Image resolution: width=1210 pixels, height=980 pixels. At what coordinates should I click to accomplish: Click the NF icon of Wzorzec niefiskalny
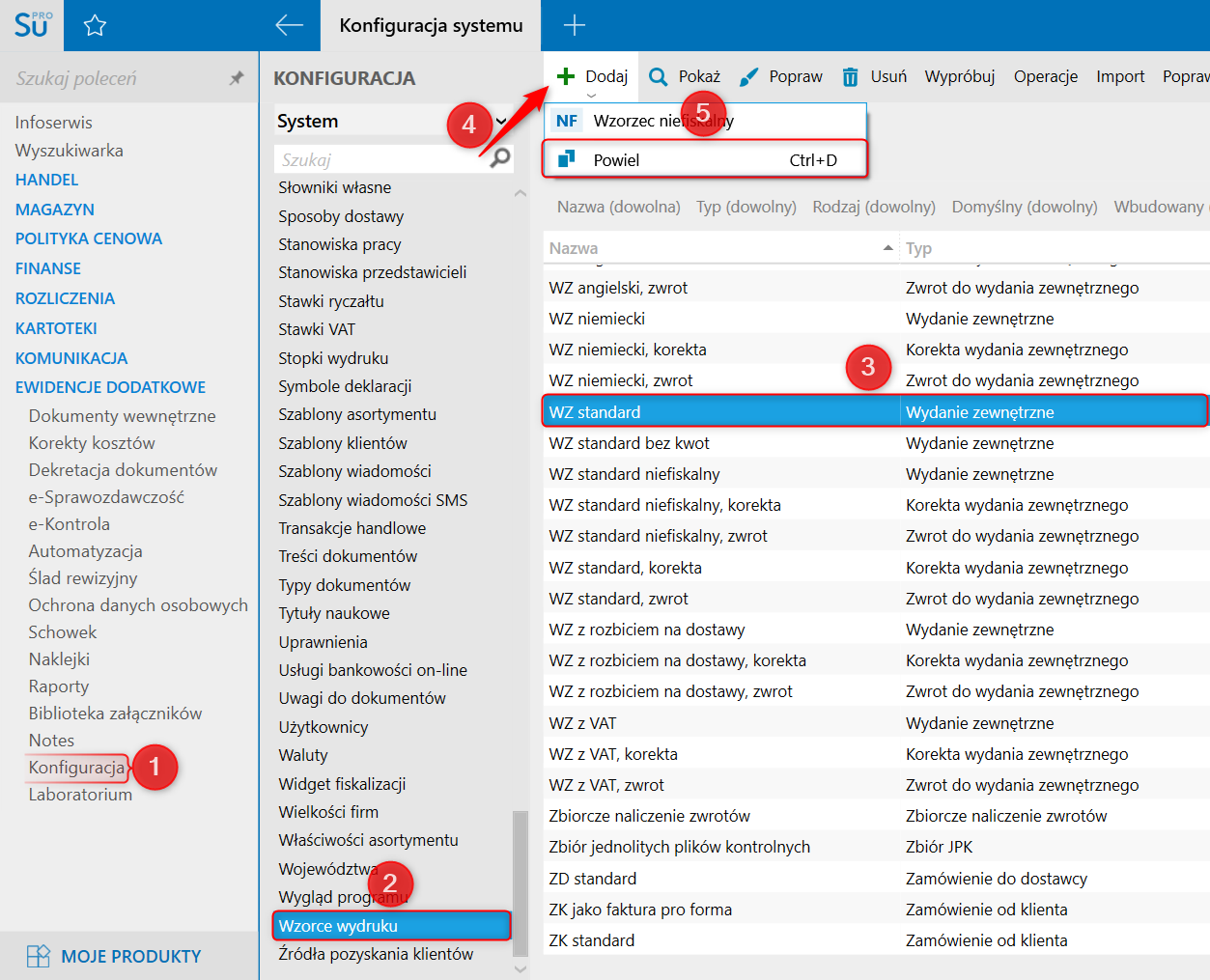pos(567,121)
